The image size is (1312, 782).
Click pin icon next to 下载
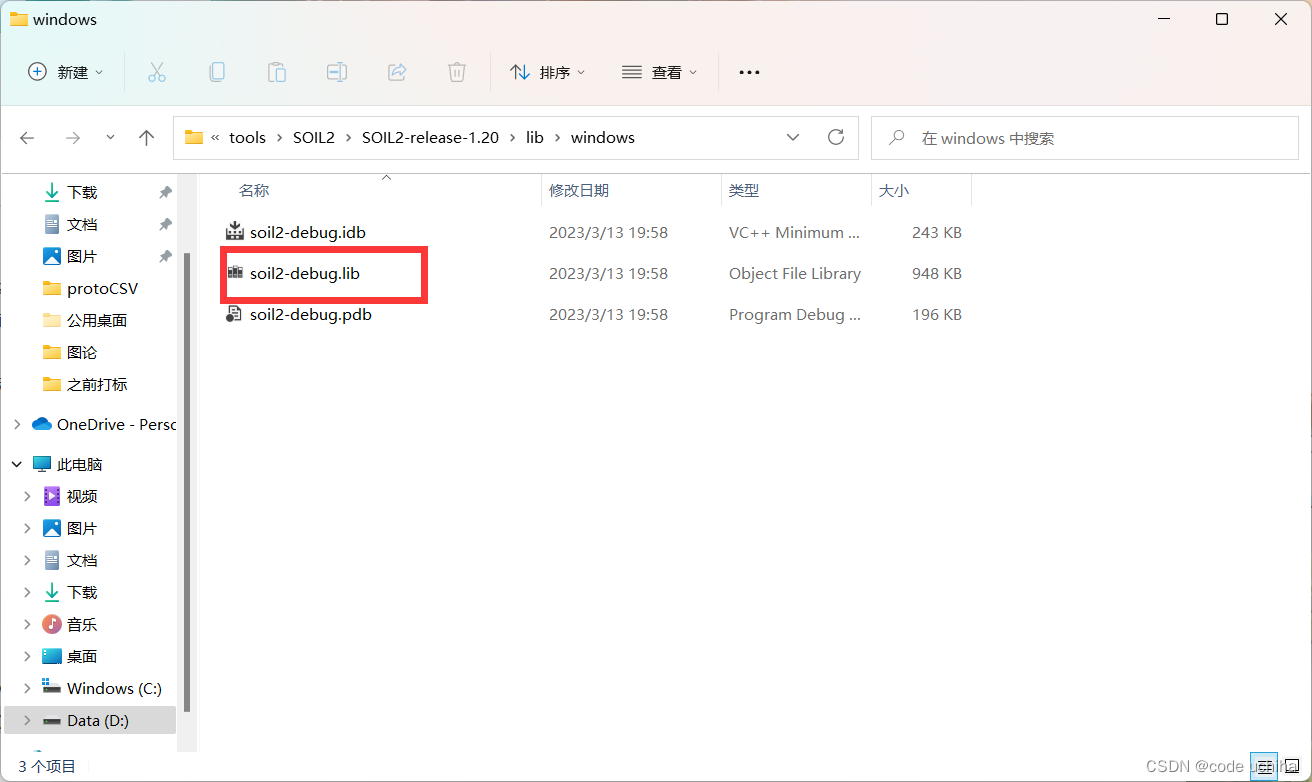click(165, 192)
